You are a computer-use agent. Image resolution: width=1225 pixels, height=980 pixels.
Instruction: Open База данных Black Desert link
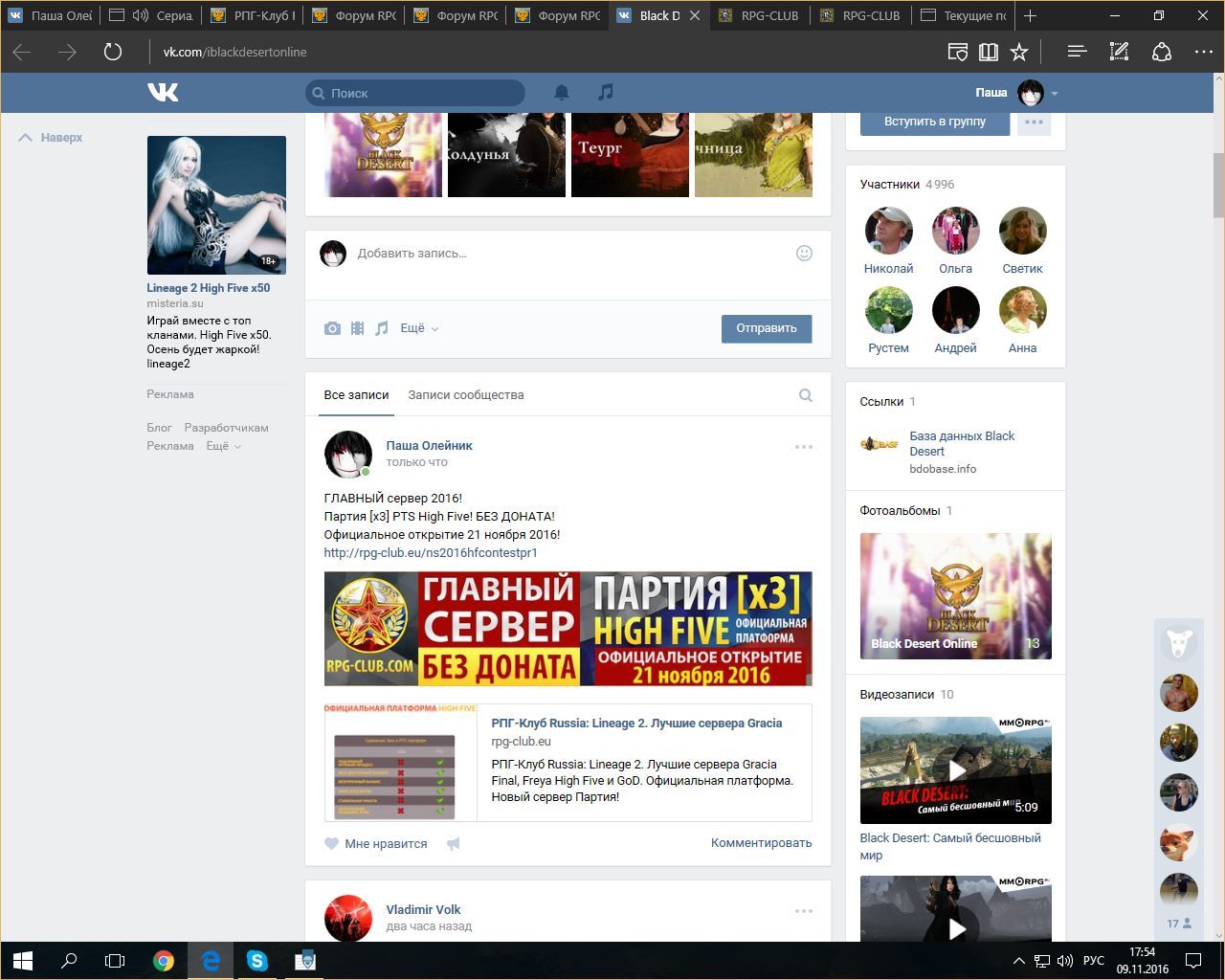[x=962, y=443]
